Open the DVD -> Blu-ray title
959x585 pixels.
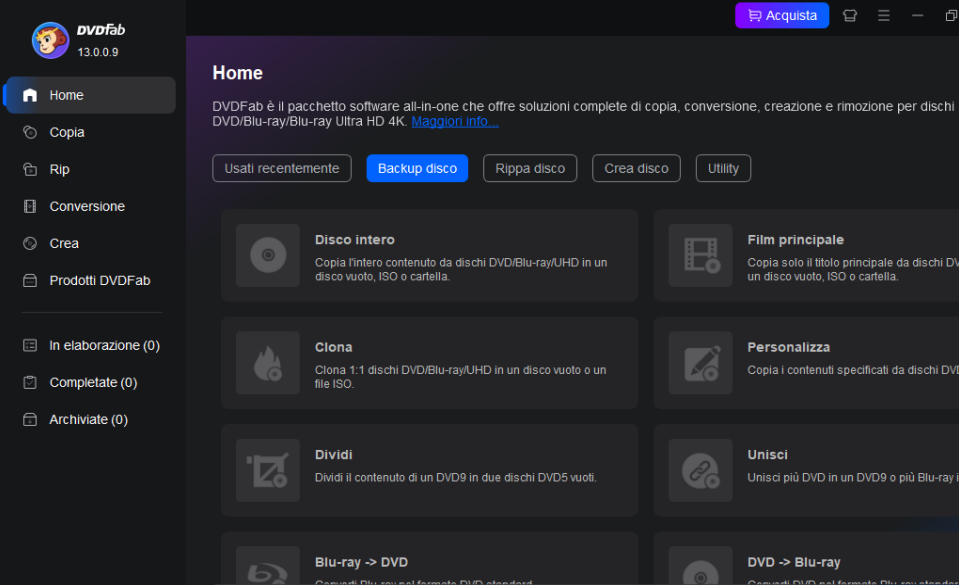(794, 562)
